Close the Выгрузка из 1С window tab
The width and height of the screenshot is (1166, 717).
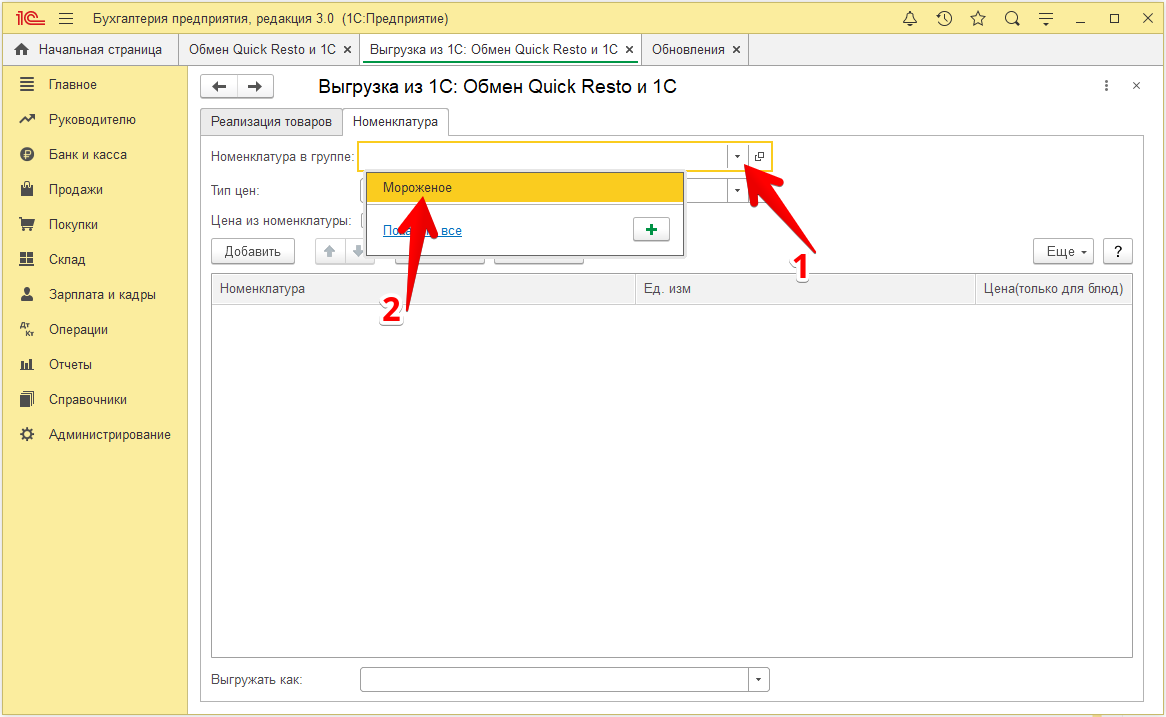click(x=629, y=50)
